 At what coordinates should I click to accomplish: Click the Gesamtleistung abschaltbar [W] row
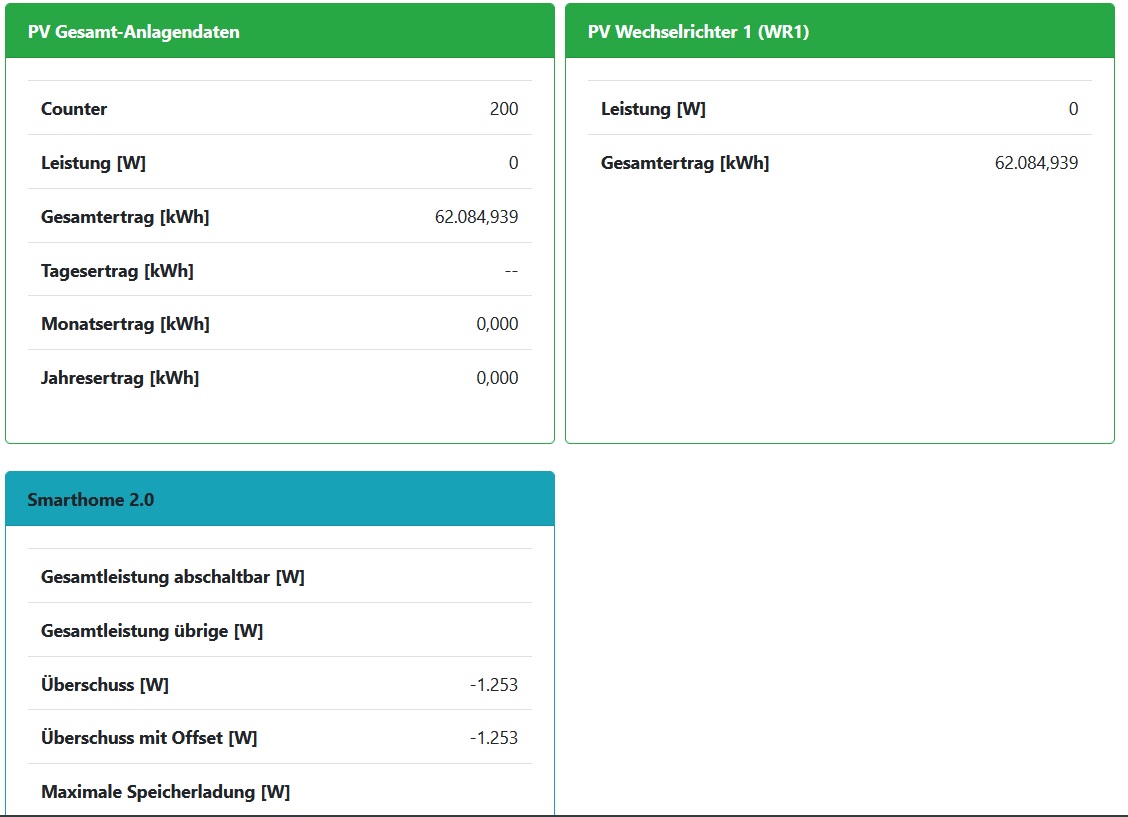coord(173,577)
